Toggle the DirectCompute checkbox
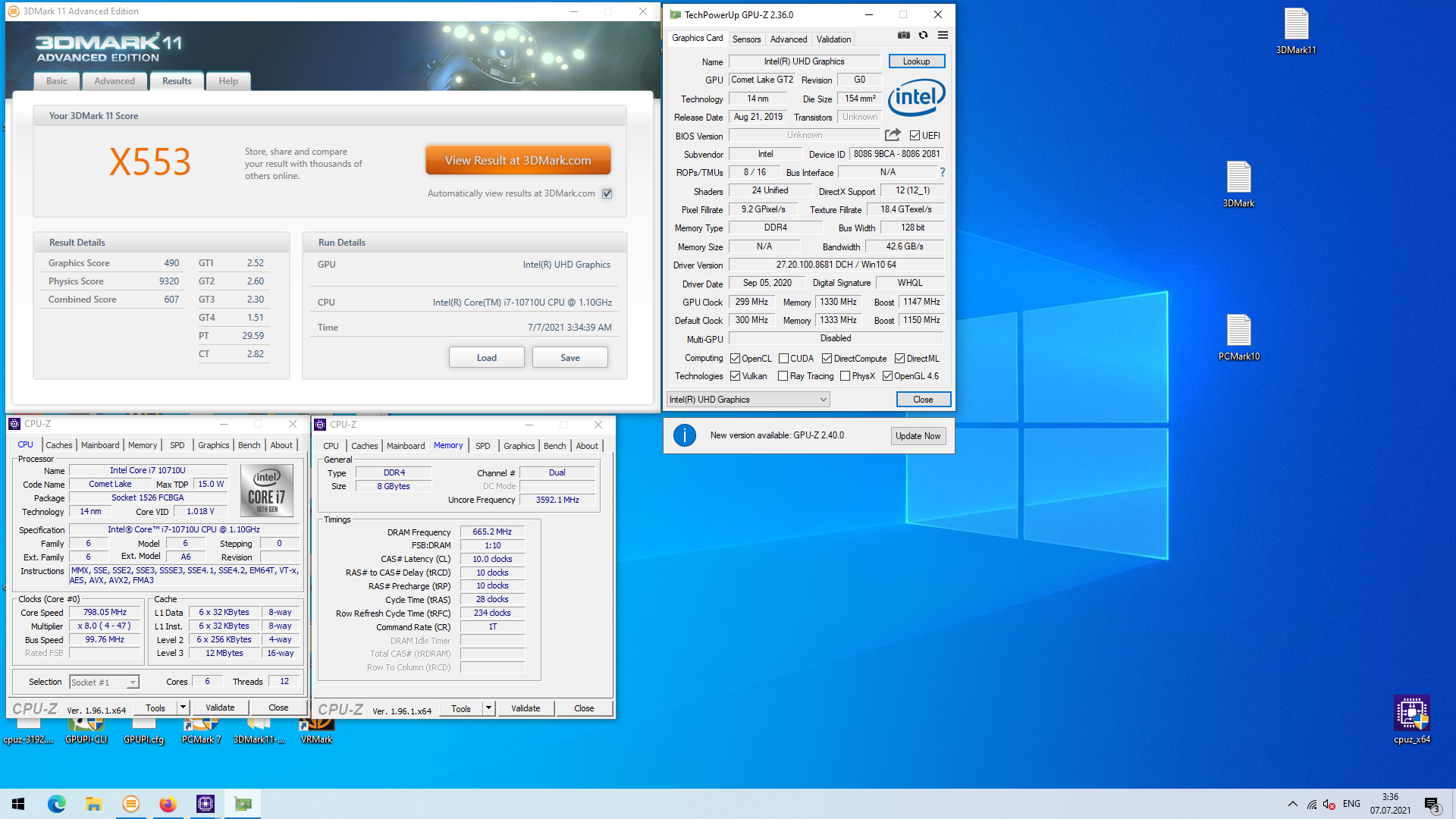 point(827,359)
